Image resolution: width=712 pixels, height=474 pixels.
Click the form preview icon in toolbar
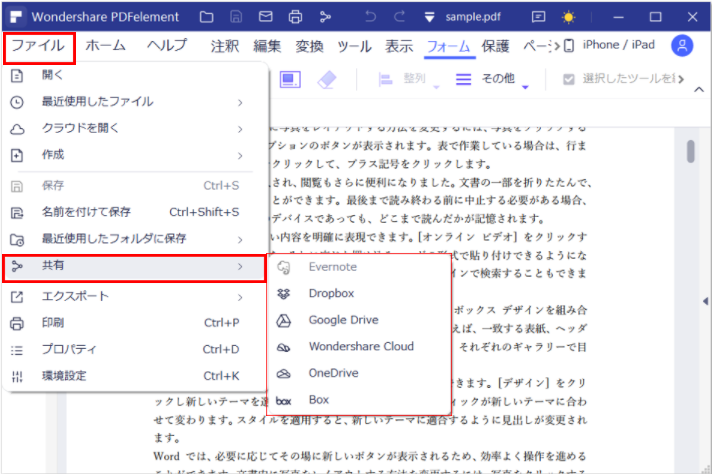(x=290, y=79)
